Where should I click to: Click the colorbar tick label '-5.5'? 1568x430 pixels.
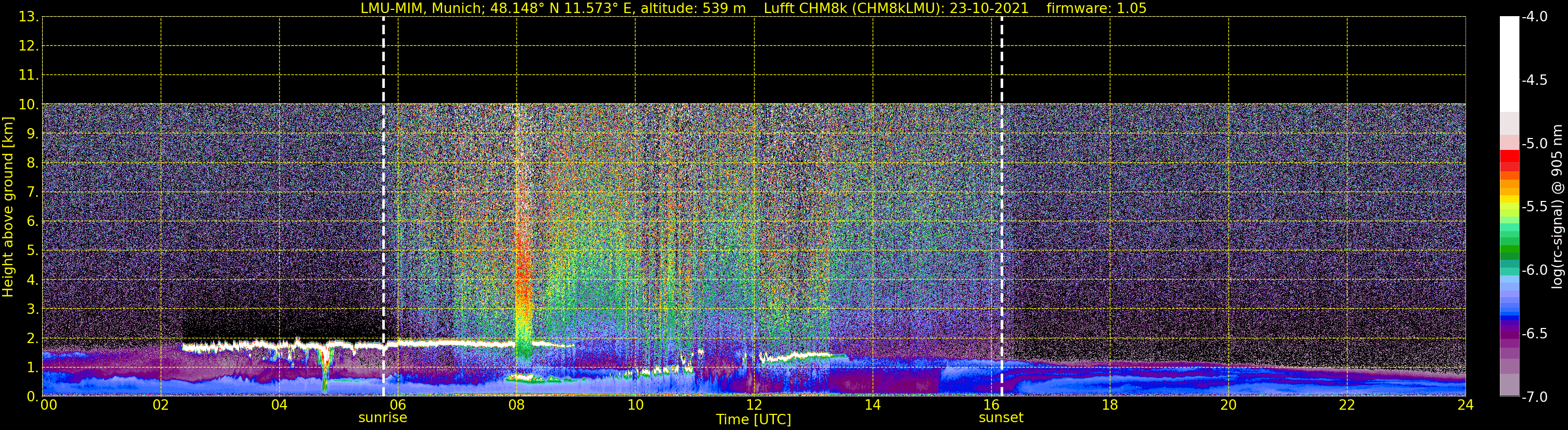1534,207
